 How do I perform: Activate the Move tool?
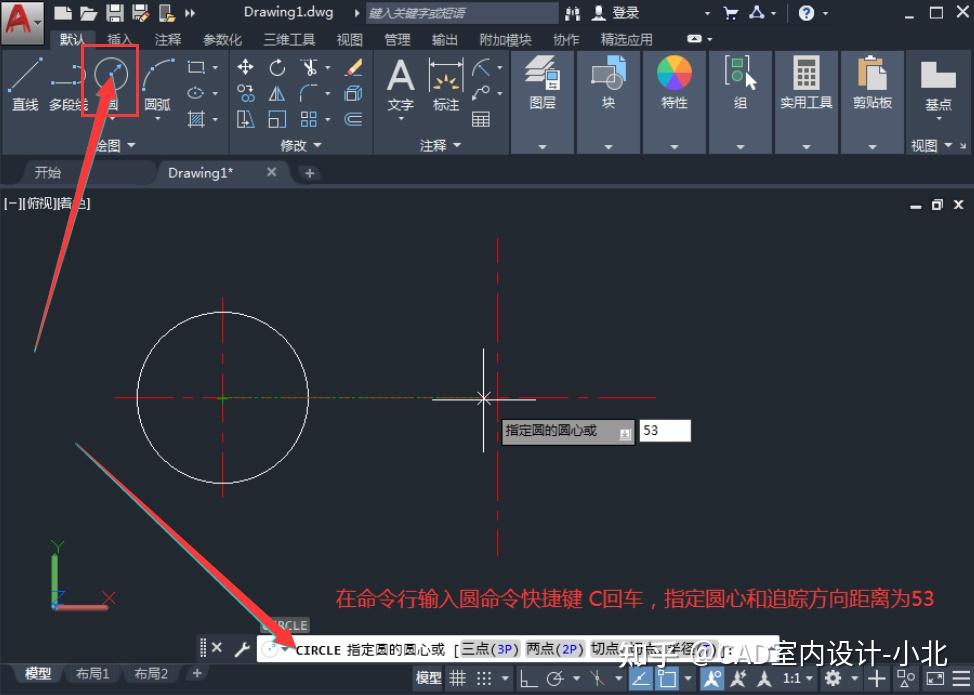(245, 67)
